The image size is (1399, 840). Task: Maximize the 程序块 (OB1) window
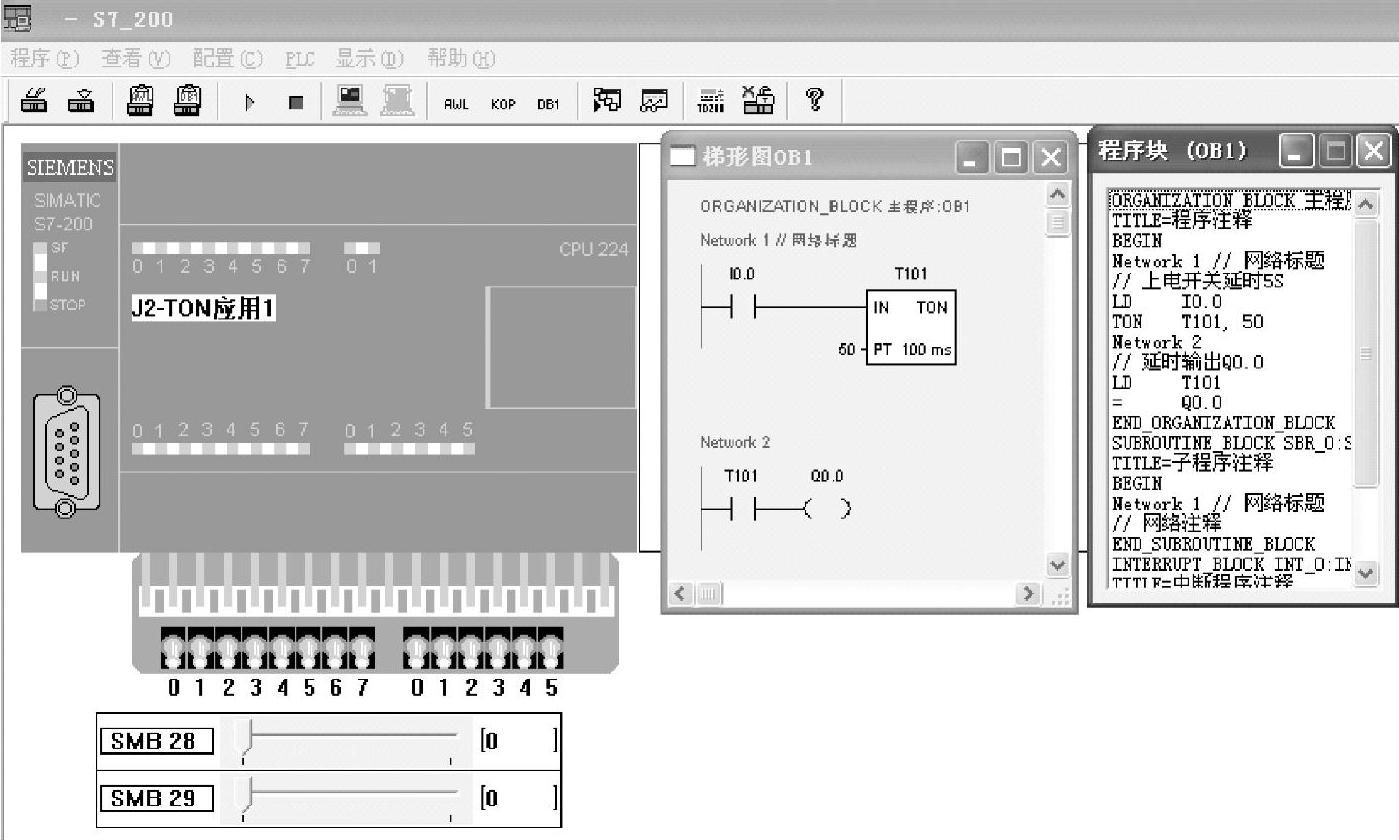pyautogui.click(x=1336, y=151)
